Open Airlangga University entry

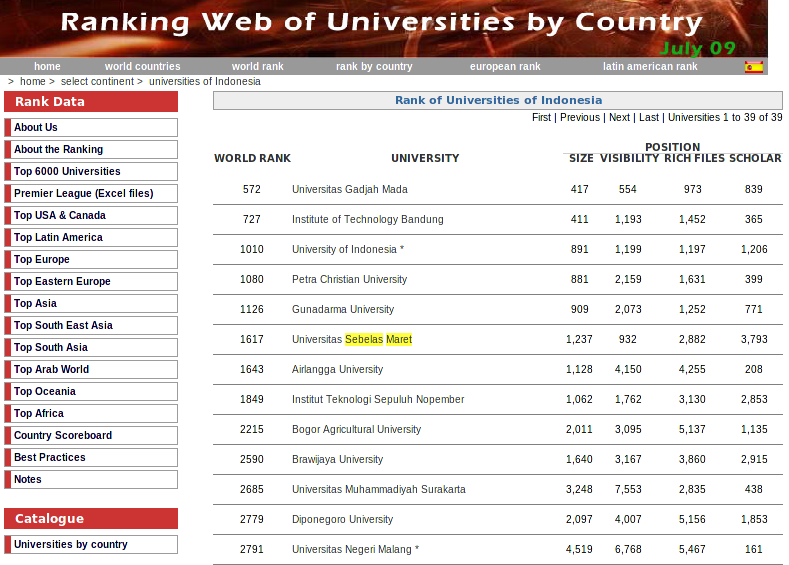point(337,369)
